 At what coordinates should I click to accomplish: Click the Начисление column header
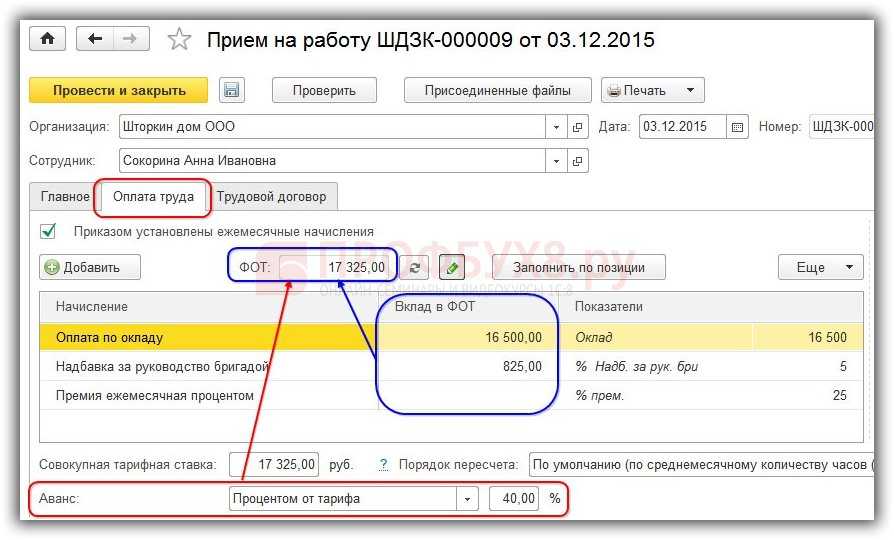pyautogui.click(x=209, y=307)
